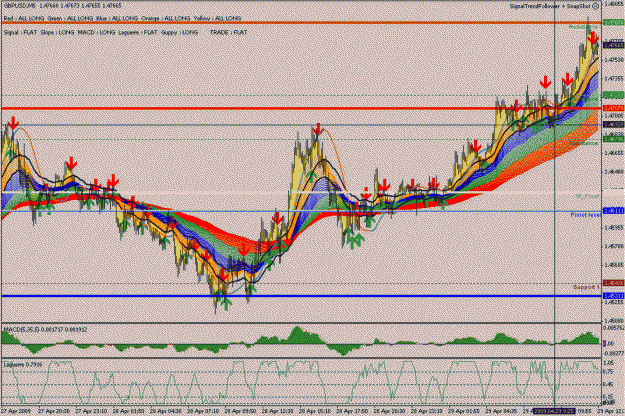The image size is (625, 416).
Task: Click the 'Guppy : LONG' indicator readout
Action: pyautogui.click(x=179, y=32)
